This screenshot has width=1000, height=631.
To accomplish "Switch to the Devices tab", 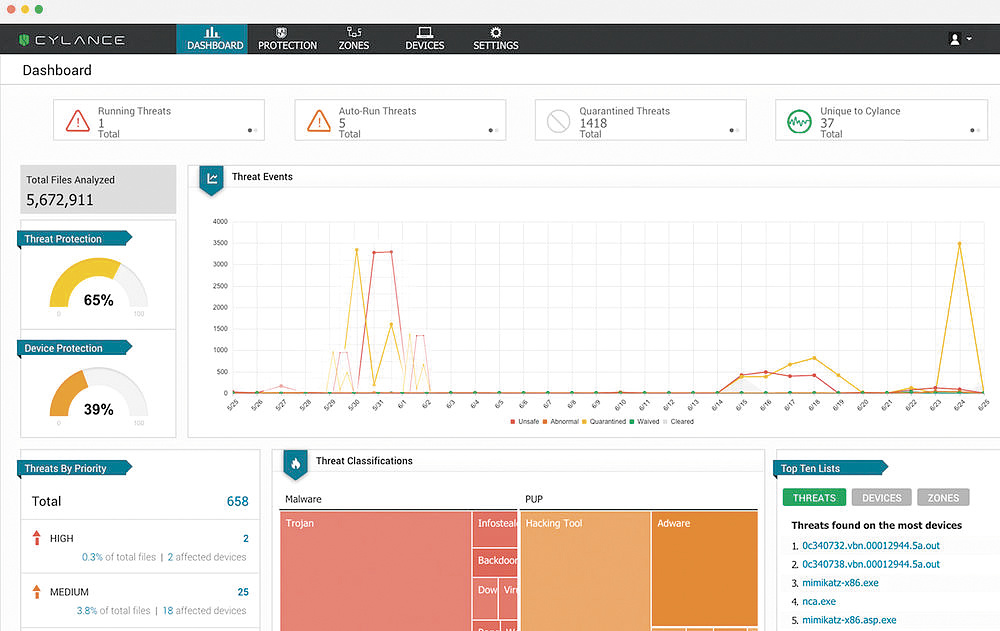I will coord(424,39).
